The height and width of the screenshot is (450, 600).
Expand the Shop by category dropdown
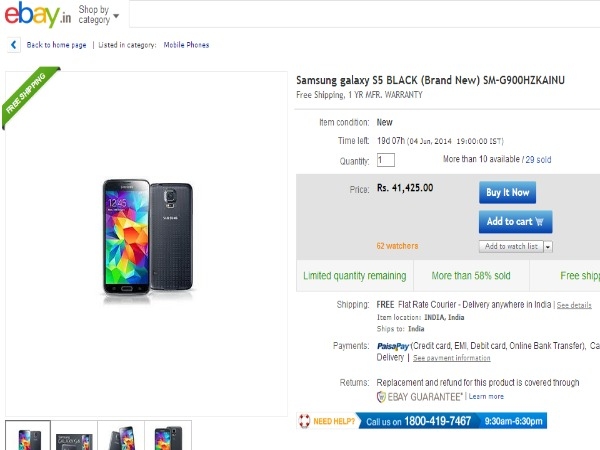point(98,15)
